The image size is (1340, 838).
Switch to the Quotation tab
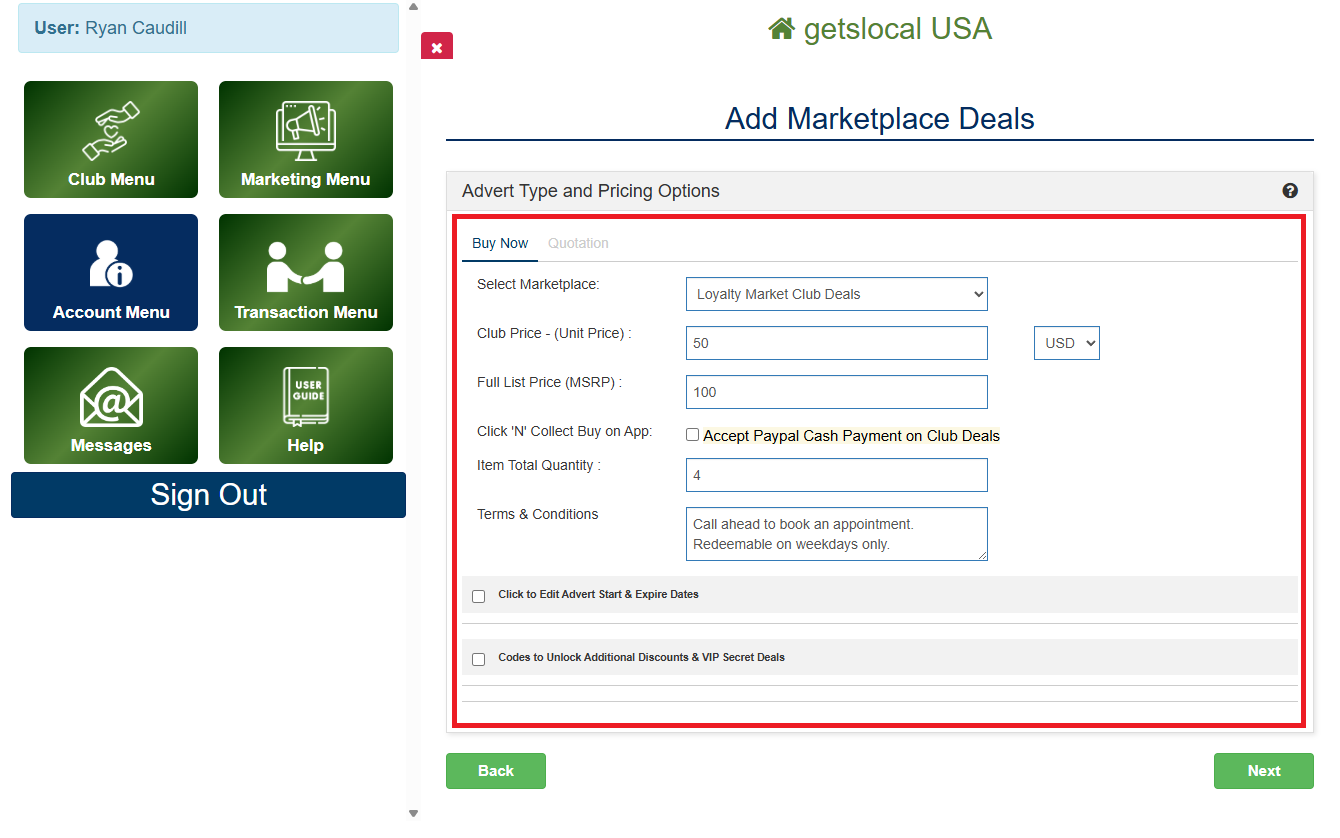click(578, 243)
